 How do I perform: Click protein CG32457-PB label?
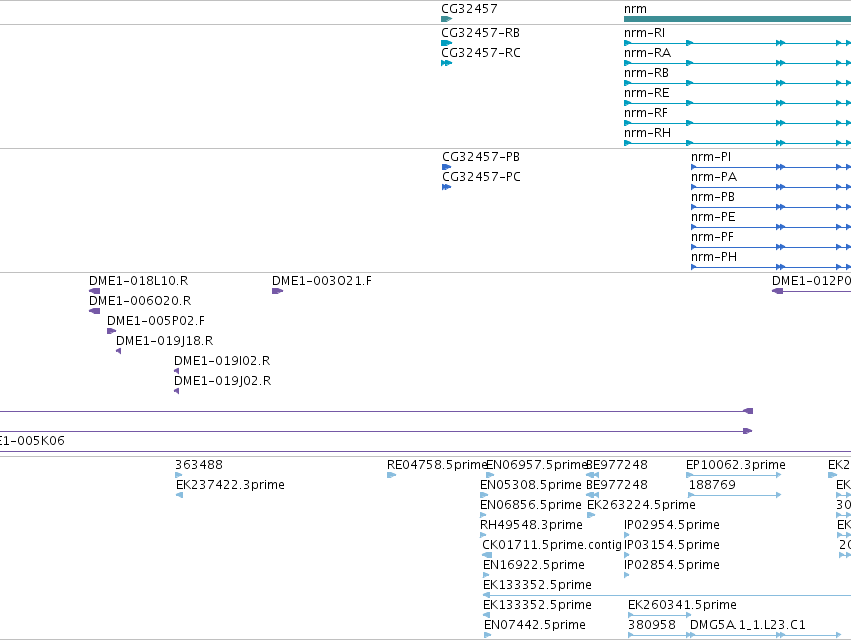(x=481, y=157)
